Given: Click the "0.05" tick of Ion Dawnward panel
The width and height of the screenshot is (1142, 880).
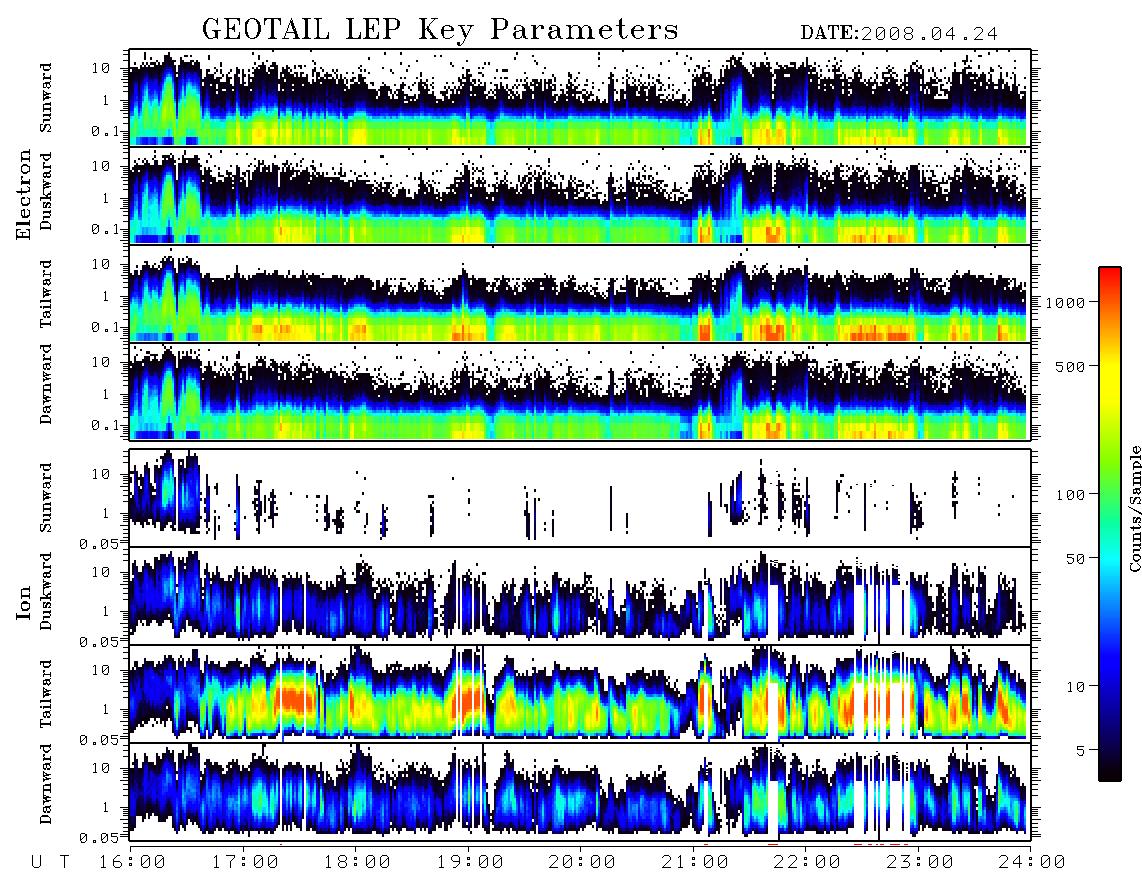Looking at the screenshot, I should point(100,838).
